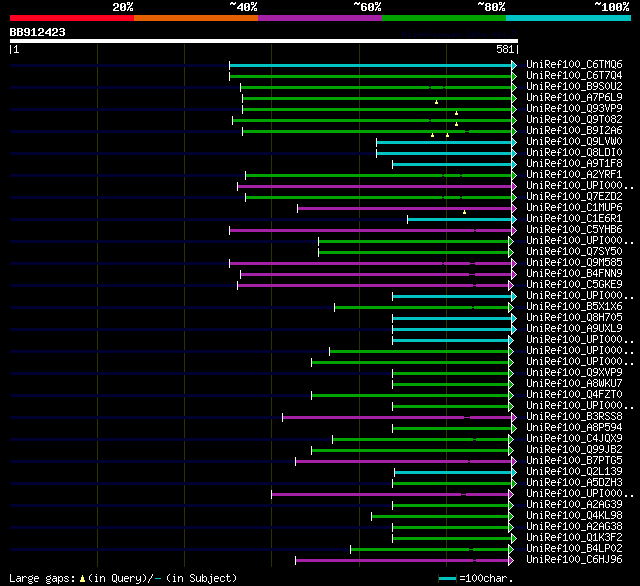Click the green arrowhead of row C6T7Q4
Image resolution: width=640 pixels, height=586 pixels.
514,76
